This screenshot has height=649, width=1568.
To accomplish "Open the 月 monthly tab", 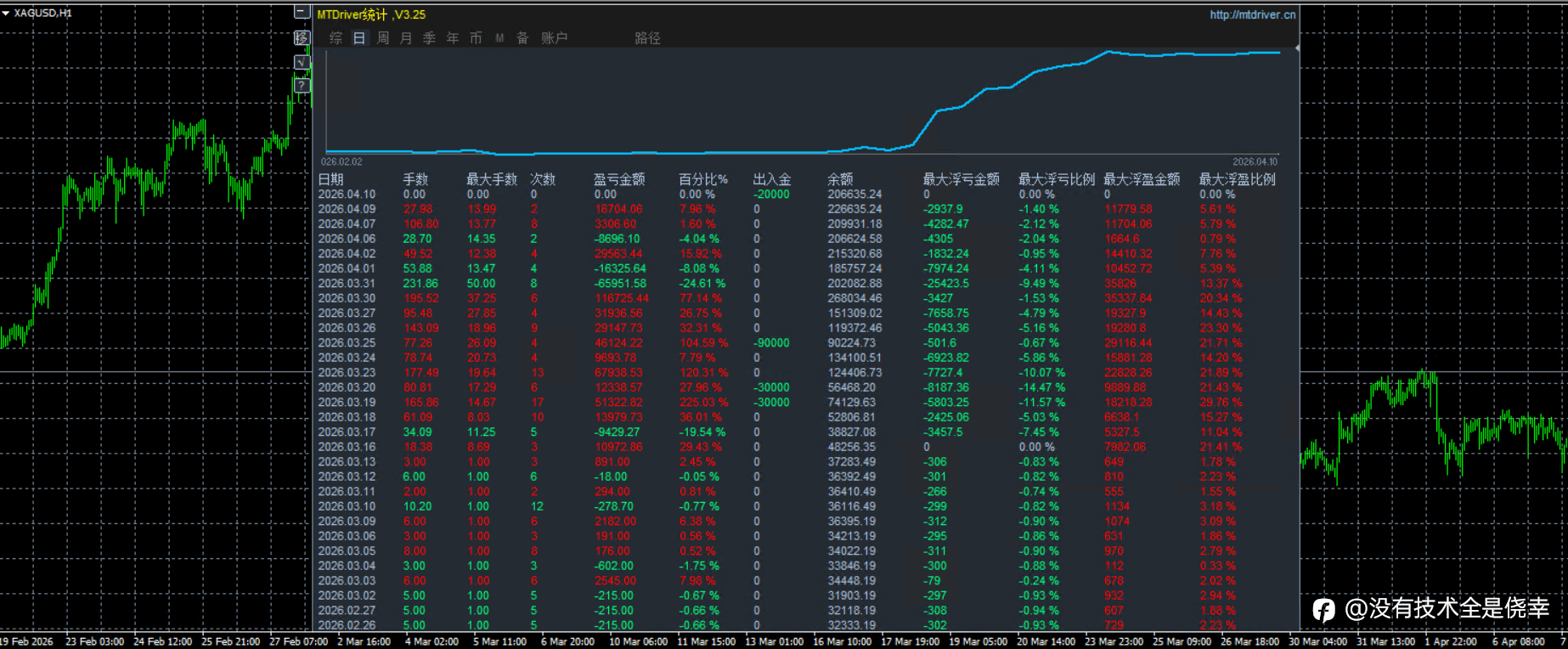I will coord(406,38).
